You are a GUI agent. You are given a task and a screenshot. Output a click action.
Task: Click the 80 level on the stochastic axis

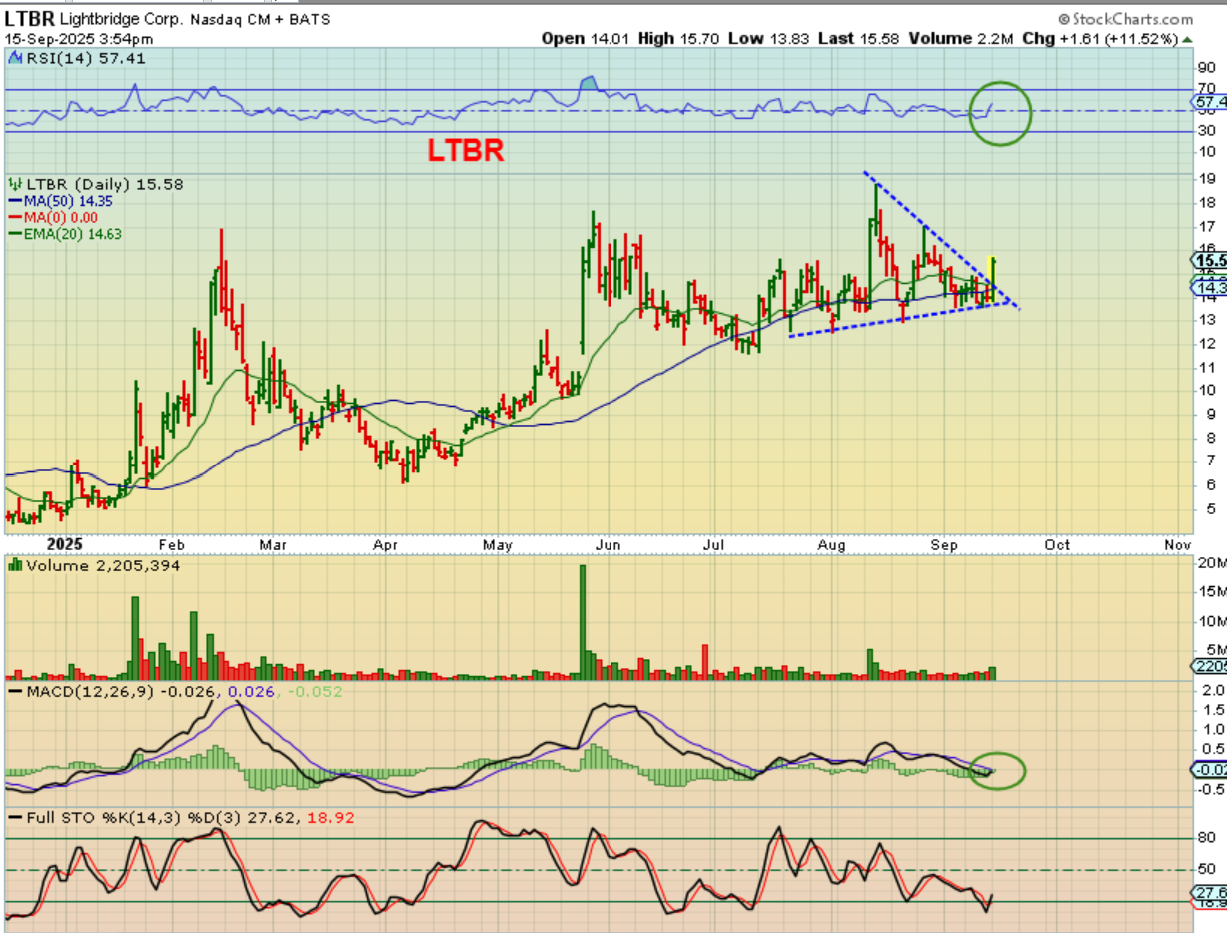(x=1207, y=837)
